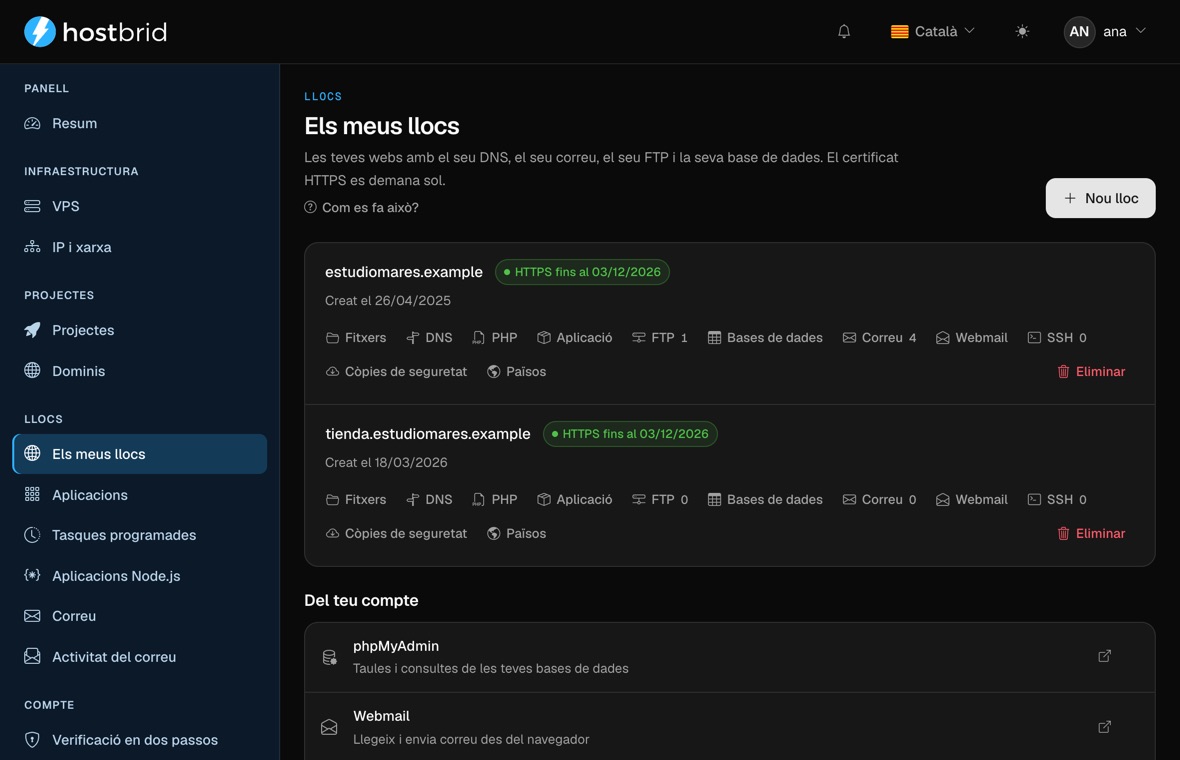Open Països for estudiomares.example
This screenshot has height=760, width=1180.
[516, 372]
